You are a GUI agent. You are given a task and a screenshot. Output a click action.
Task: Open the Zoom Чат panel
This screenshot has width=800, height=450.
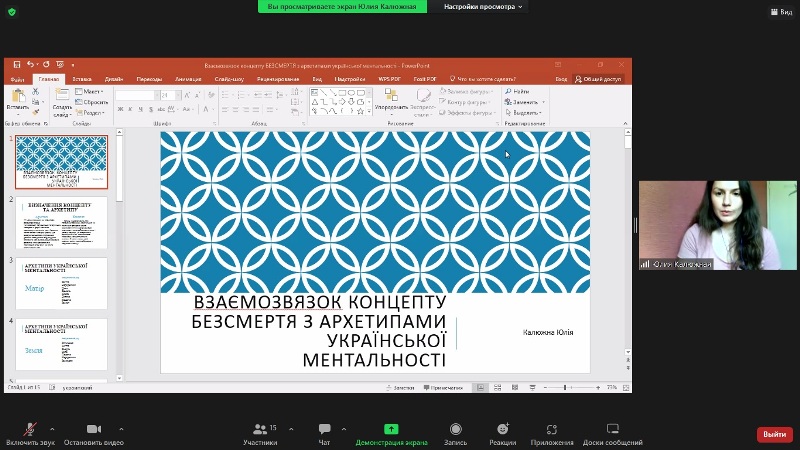(324, 428)
